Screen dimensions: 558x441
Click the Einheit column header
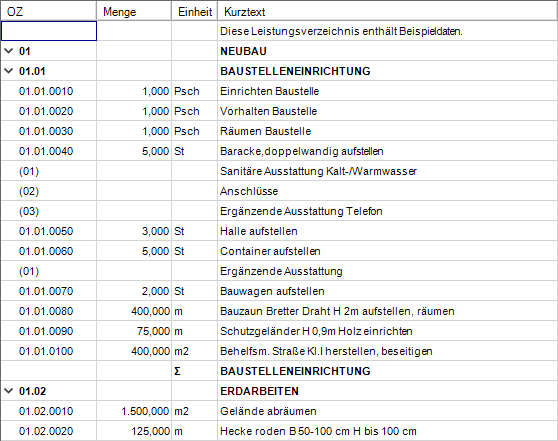[x=195, y=11]
